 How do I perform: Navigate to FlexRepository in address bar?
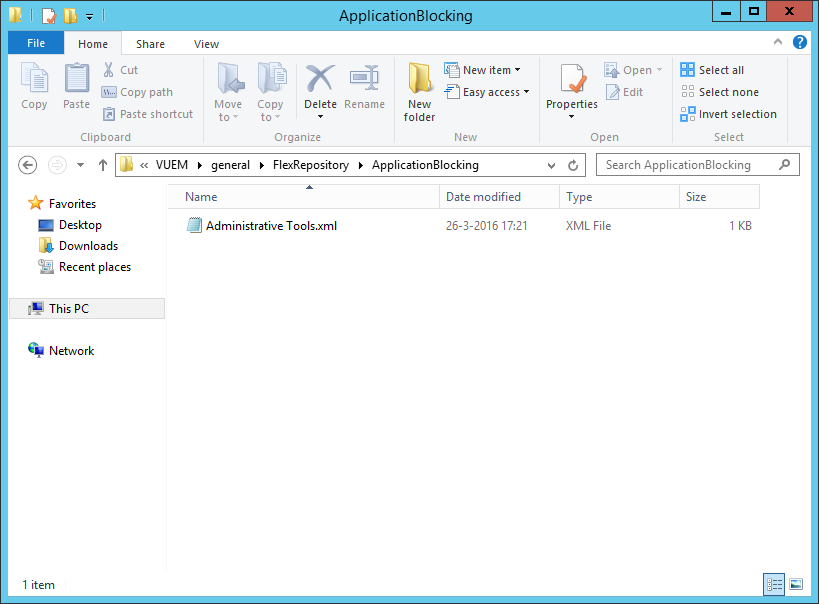[311, 165]
